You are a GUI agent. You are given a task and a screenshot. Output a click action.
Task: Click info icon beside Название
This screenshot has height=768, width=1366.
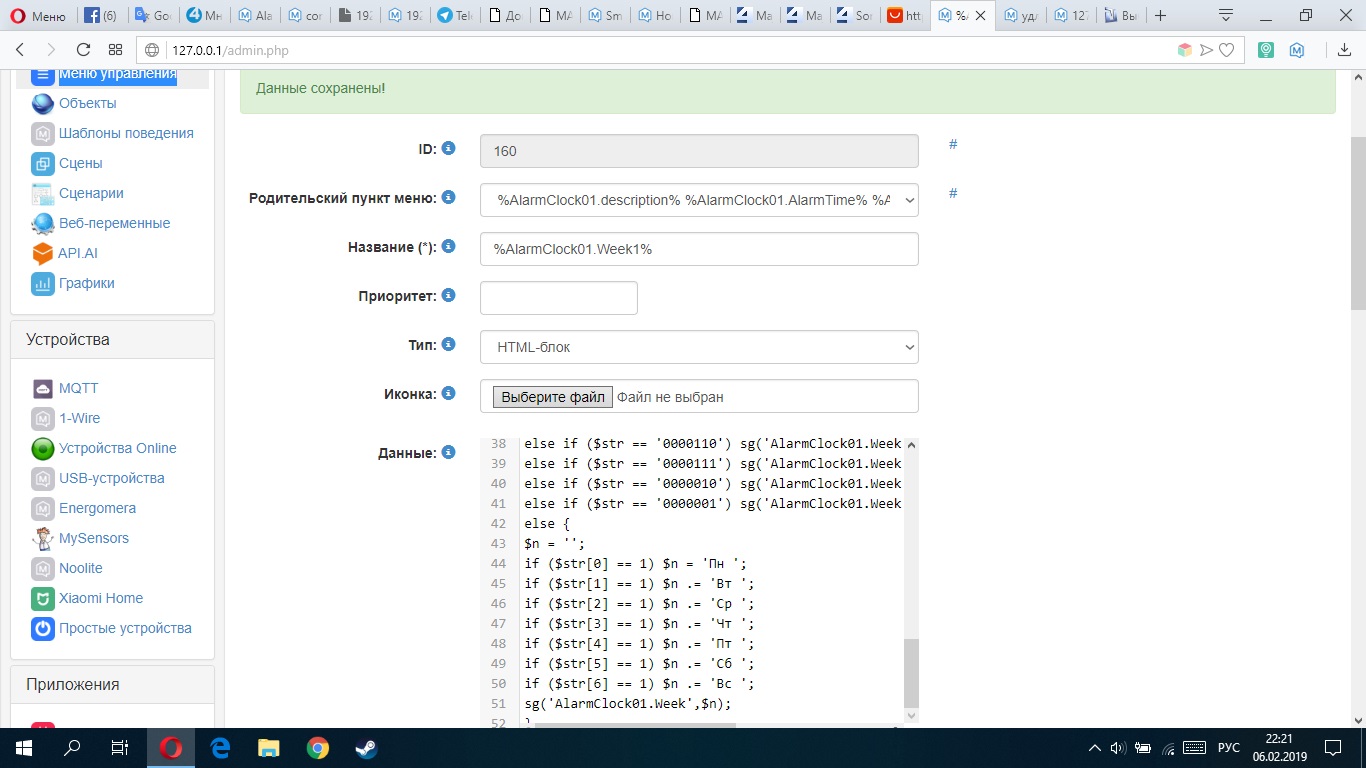point(449,246)
